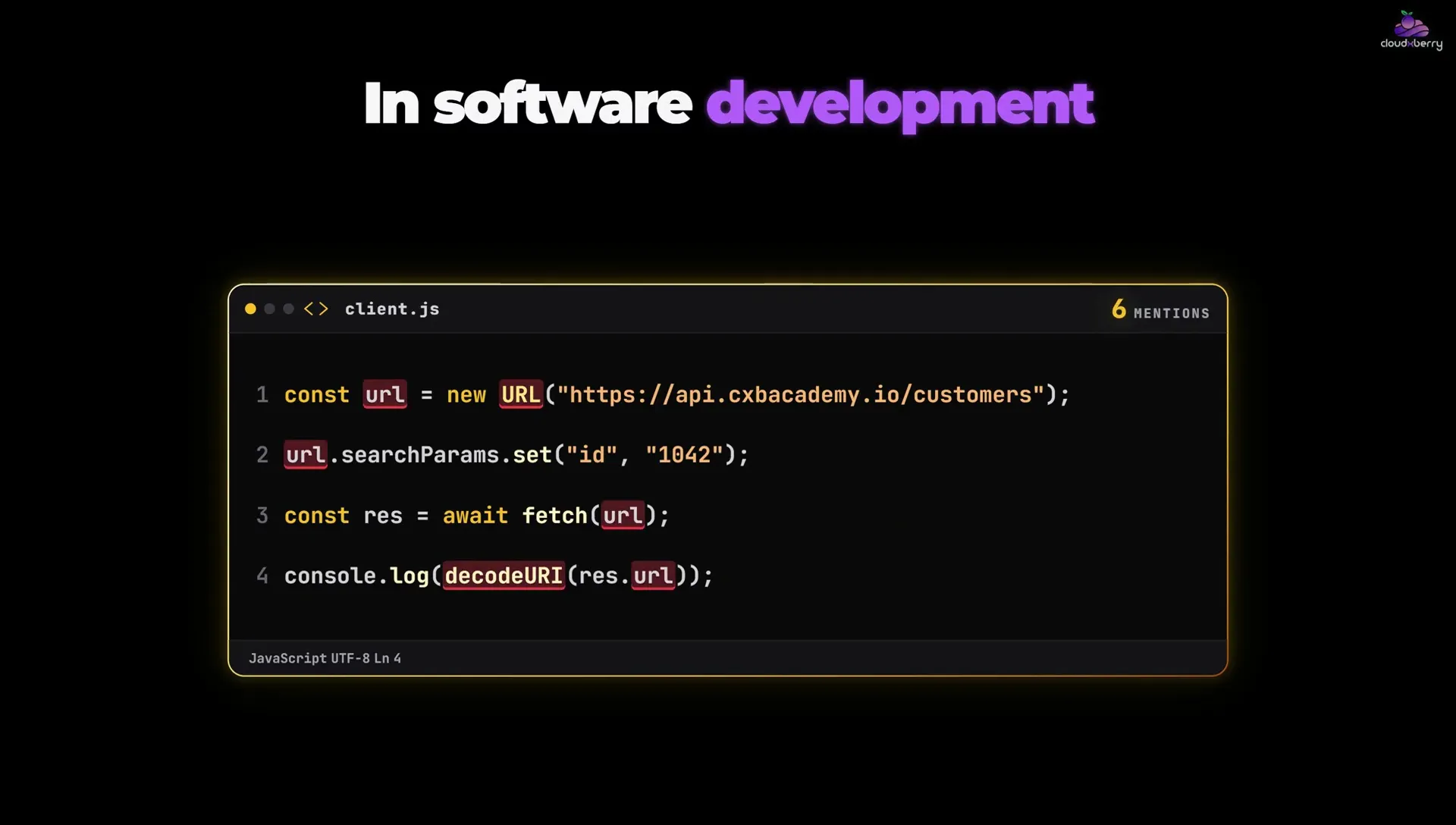Click highlighted 'url' at start of line 2
This screenshot has height=825, width=1456.
(306, 454)
